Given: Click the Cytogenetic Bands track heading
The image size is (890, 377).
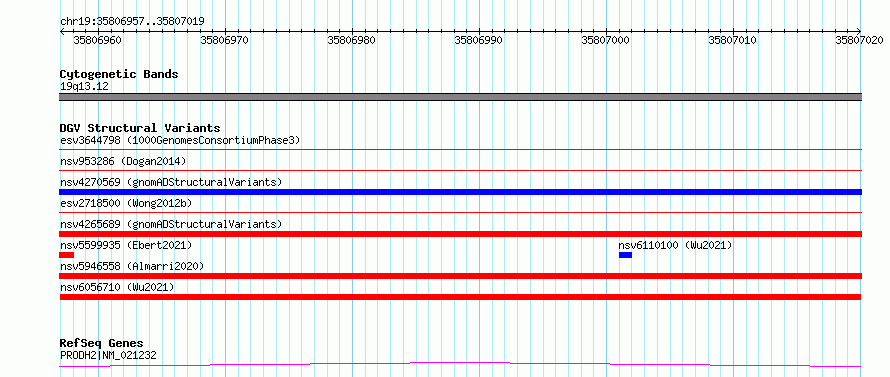Looking at the screenshot, I should click(x=119, y=74).
